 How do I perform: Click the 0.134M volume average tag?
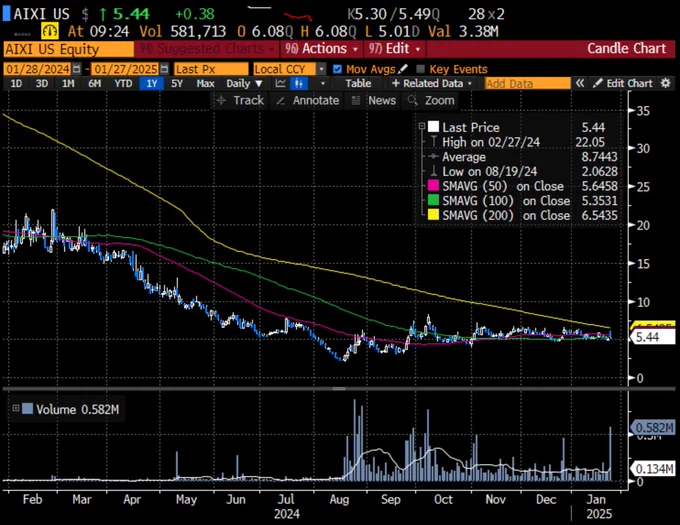click(x=652, y=469)
